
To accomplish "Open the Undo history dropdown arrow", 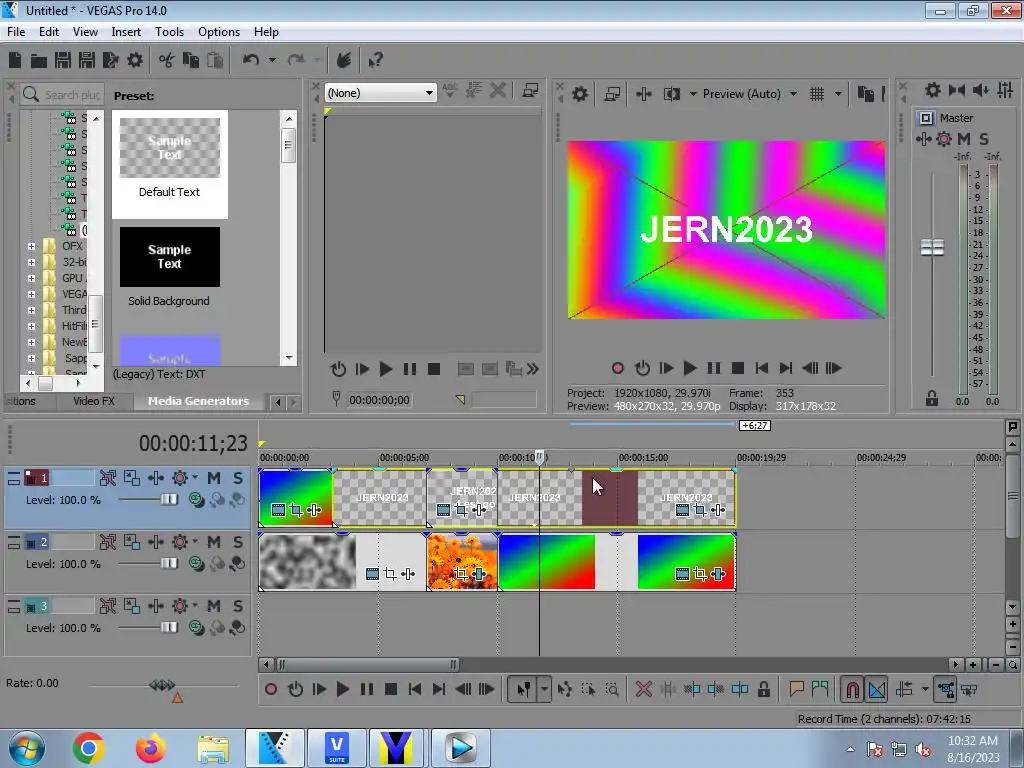I will (x=272, y=60).
